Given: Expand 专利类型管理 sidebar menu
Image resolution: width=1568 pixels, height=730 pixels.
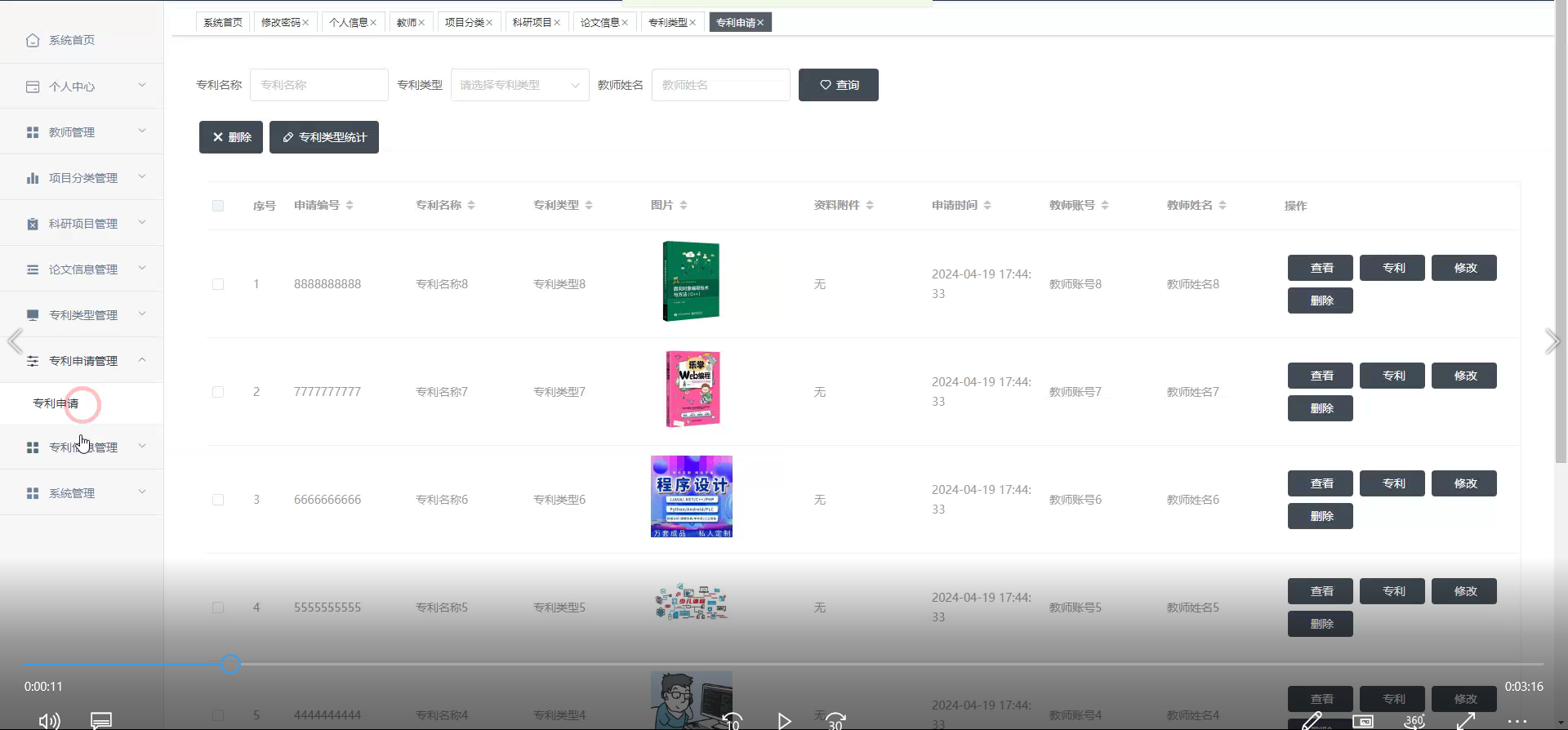Looking at the screenshot, I should [142, 314].
